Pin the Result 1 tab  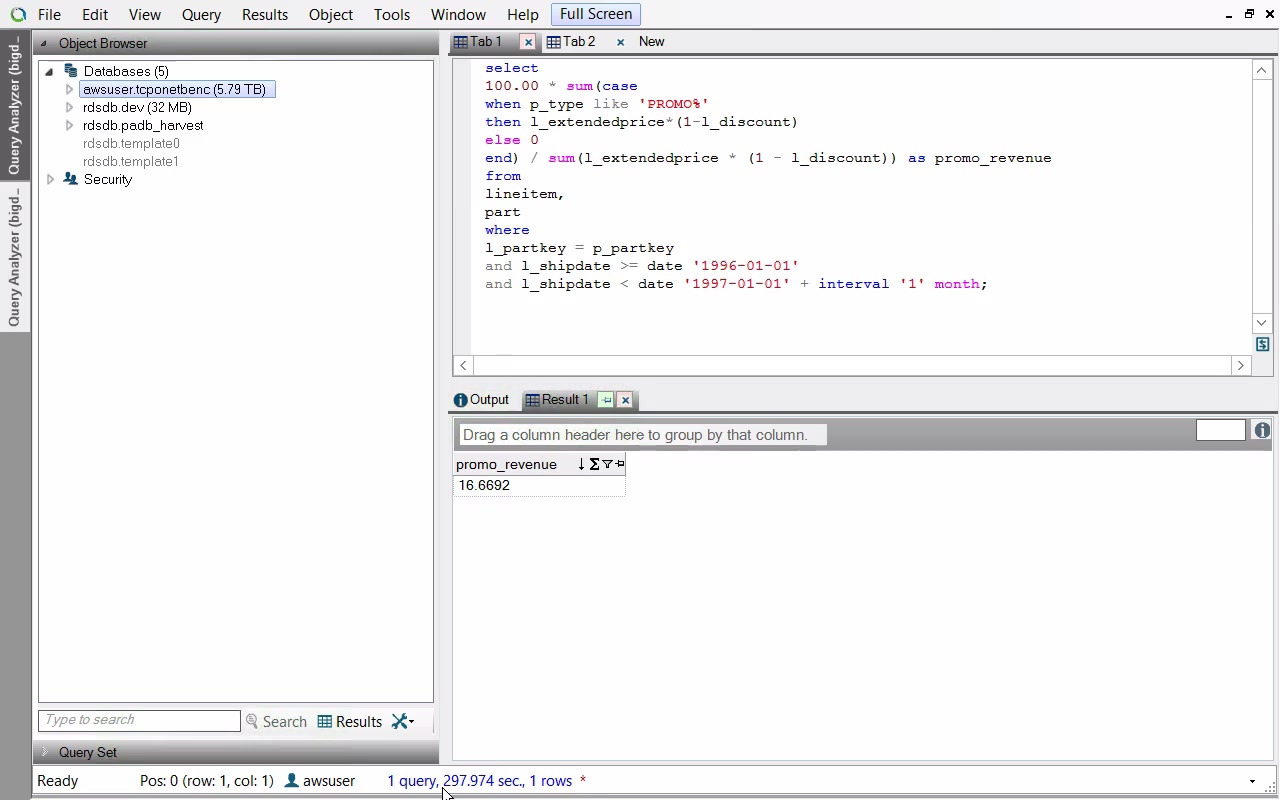[x=606, y=400]
